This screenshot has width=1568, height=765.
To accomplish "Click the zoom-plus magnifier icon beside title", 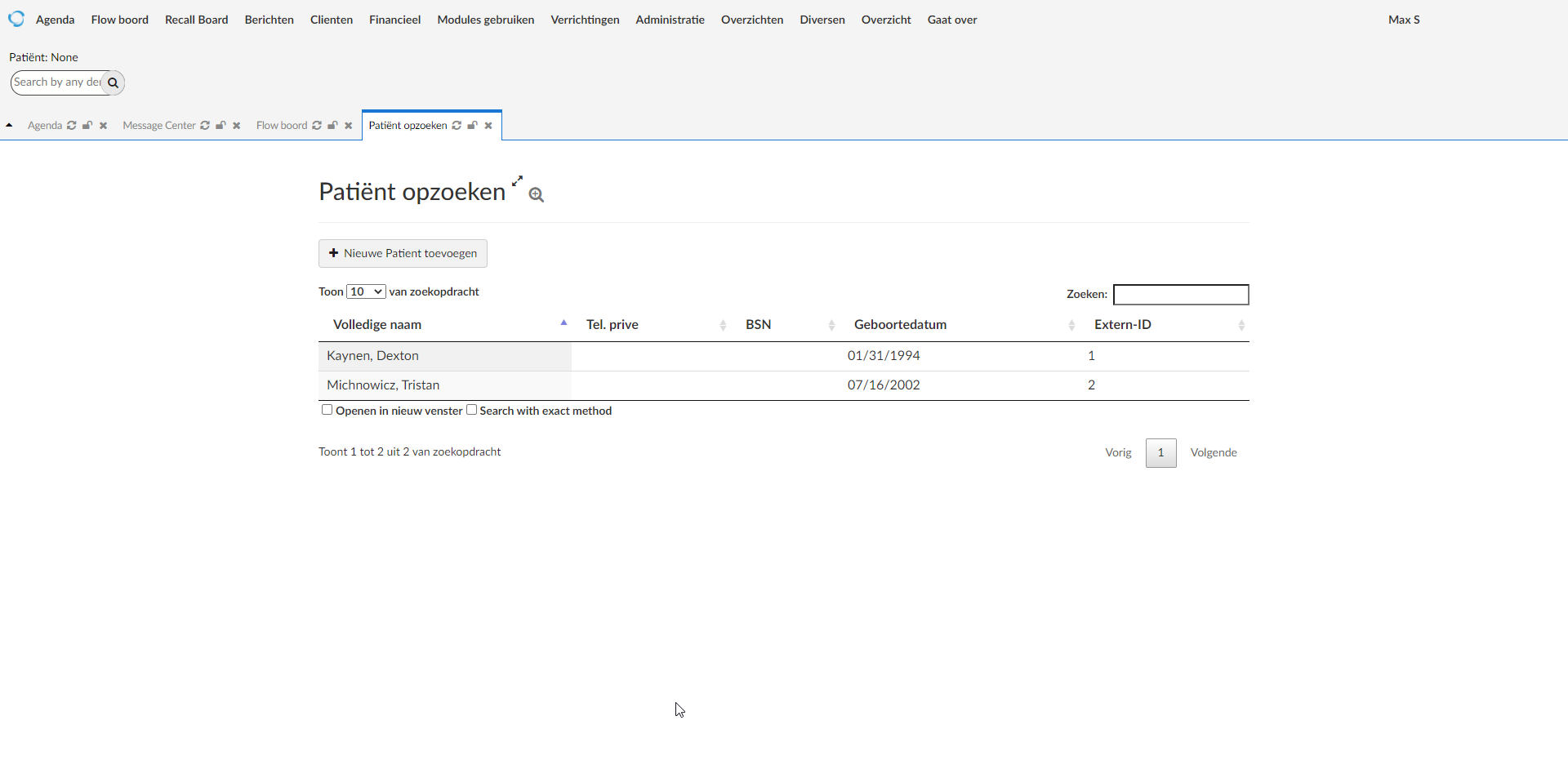I will click(x=536, y=194).
